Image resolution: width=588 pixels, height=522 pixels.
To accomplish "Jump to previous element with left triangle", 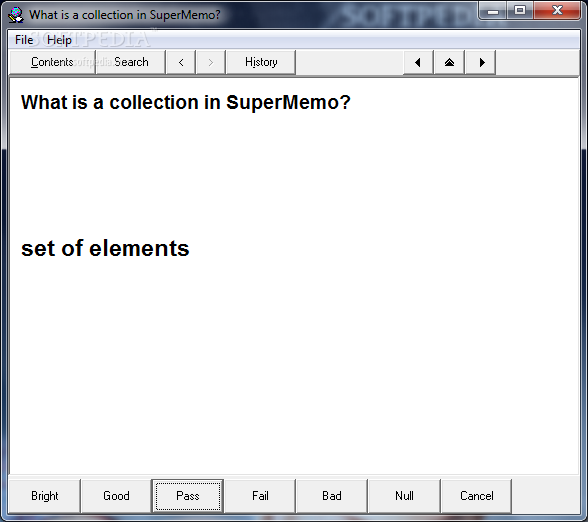I will [x=418, y=62].
